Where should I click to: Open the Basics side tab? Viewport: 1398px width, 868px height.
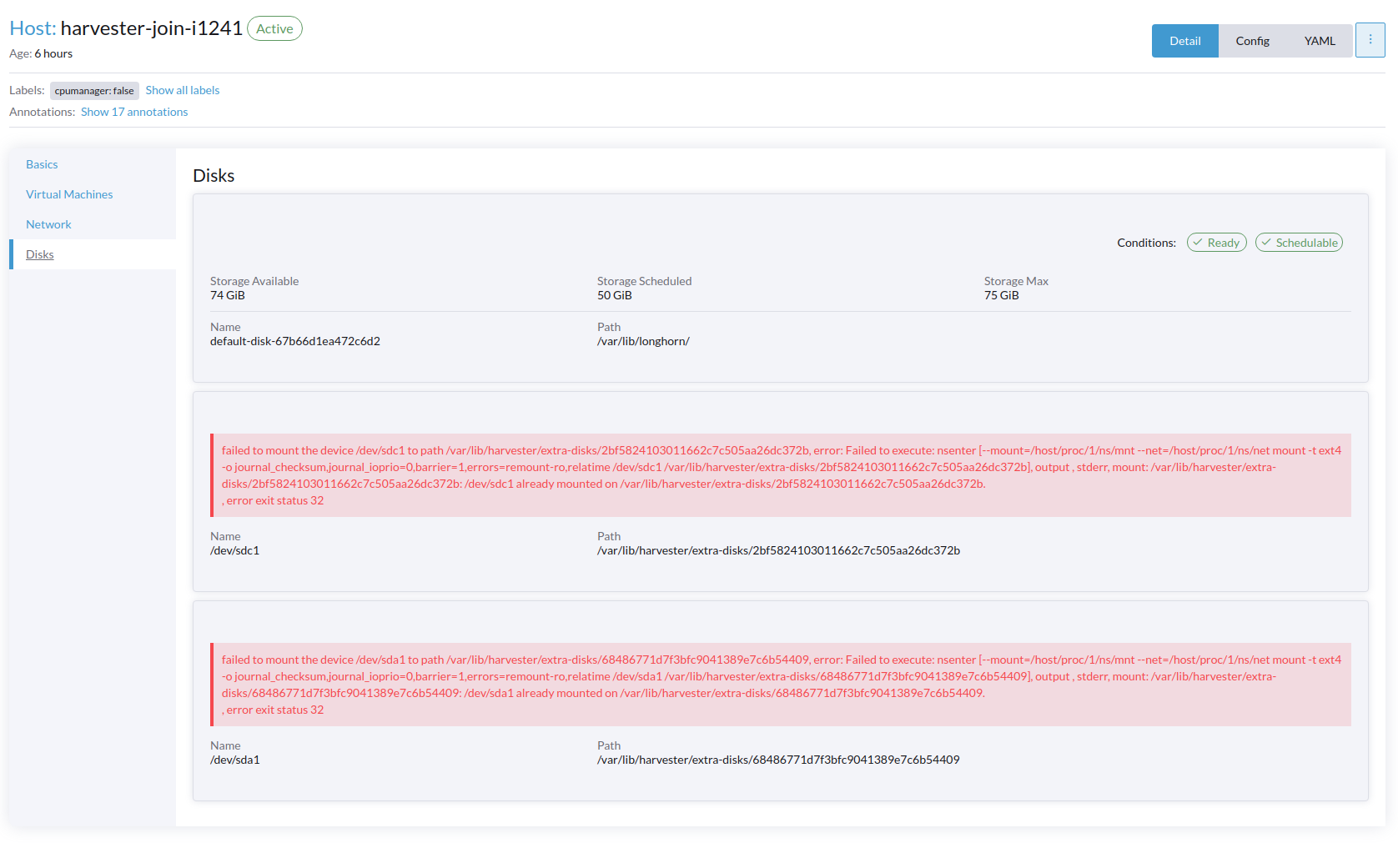coord(42,164)
